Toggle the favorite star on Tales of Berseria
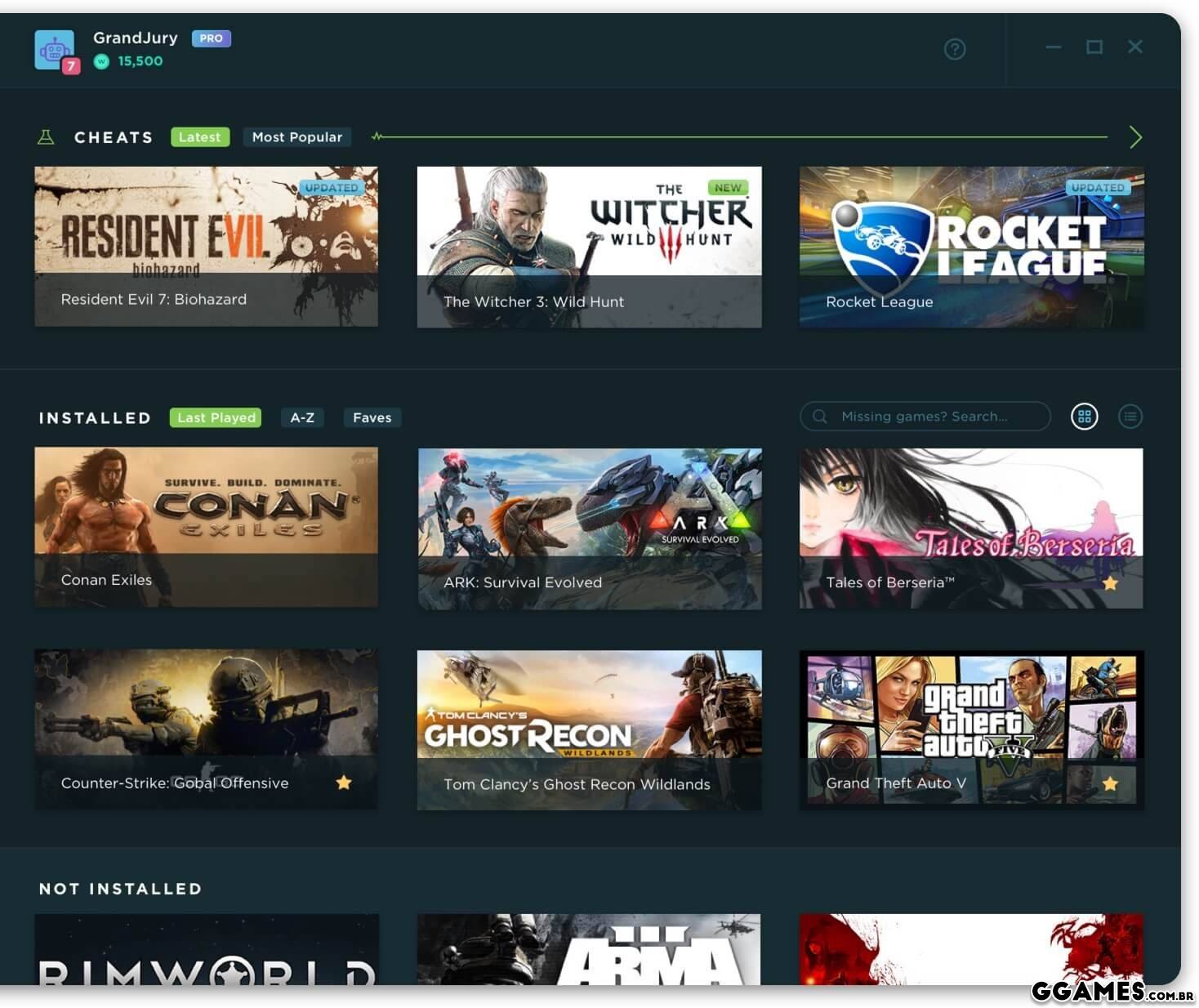This screenshot has width=1199, height=1008. (x=1110, y=583)
